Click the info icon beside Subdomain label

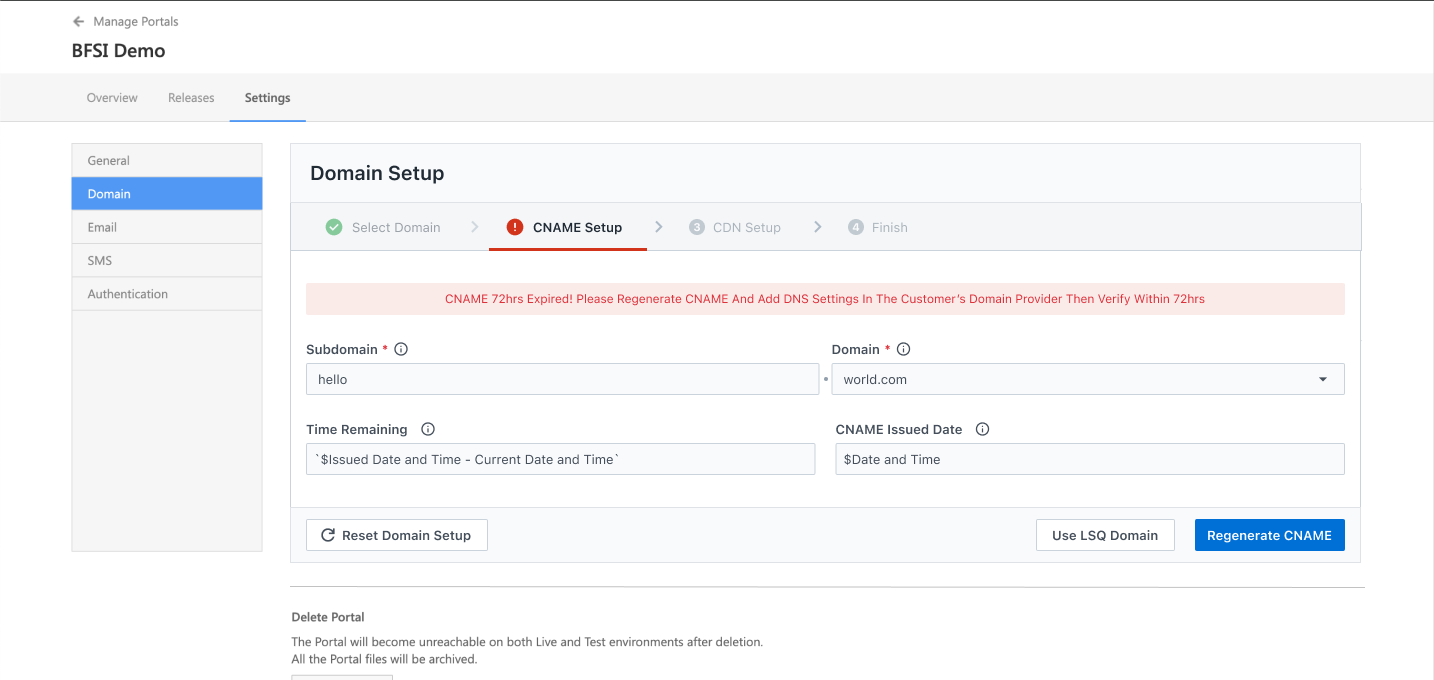(401, 348)
